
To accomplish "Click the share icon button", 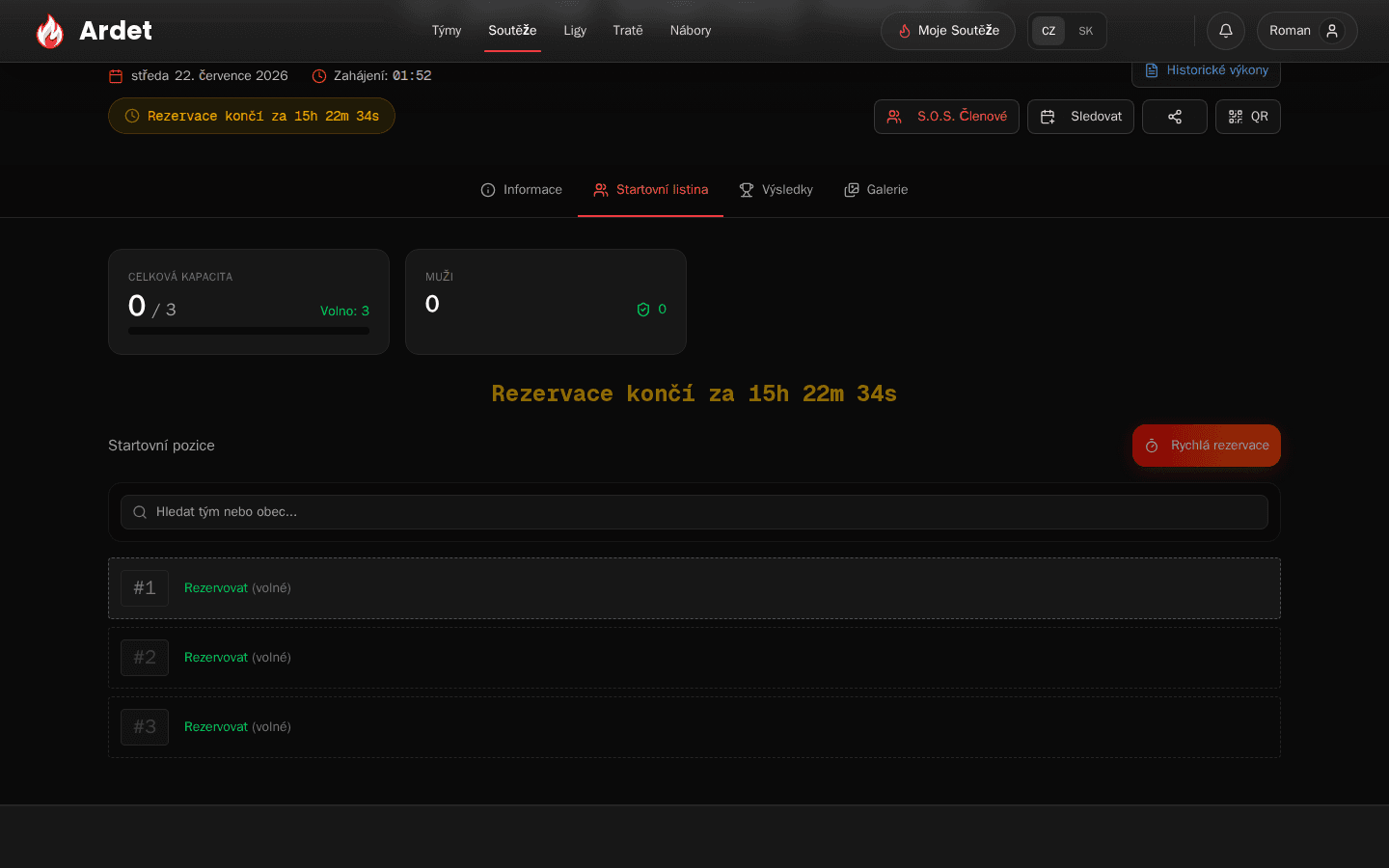I will (x=1175, y=117).
